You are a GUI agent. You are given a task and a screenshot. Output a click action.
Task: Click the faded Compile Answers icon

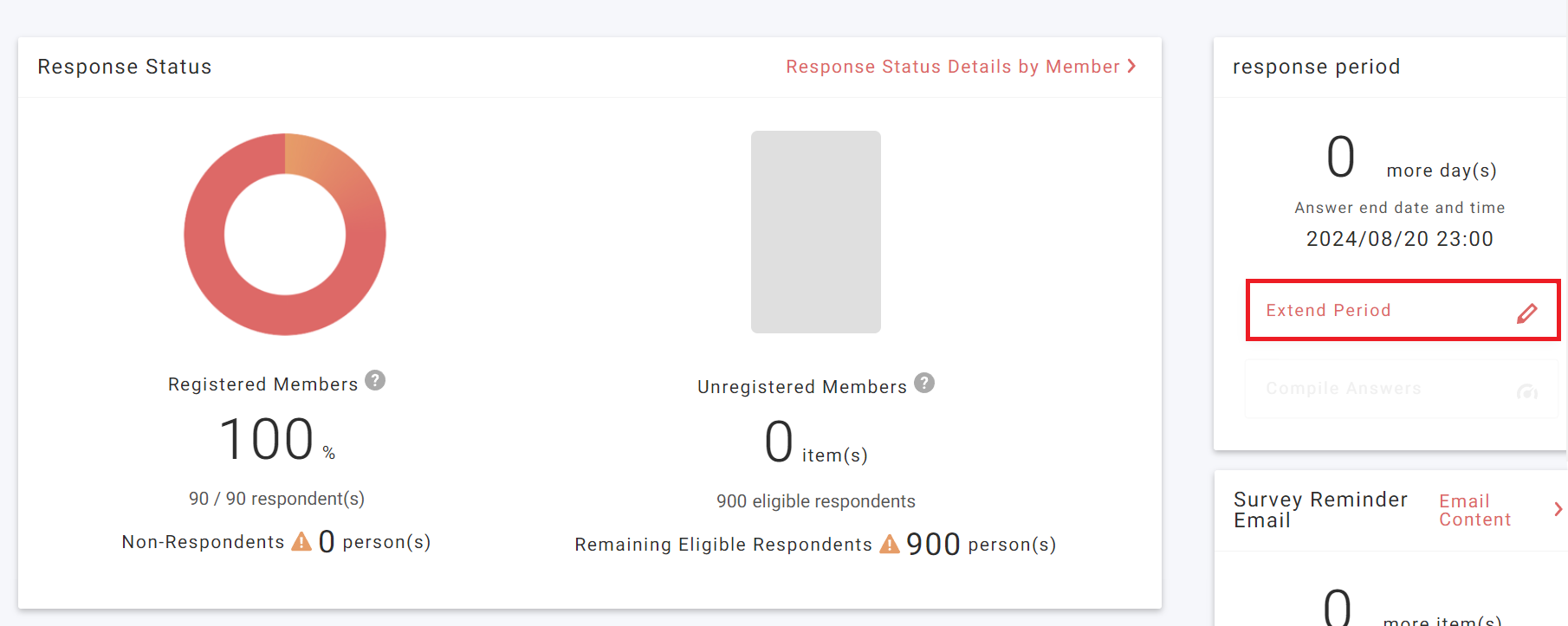pyautogui.click(x=1526, y=391)
